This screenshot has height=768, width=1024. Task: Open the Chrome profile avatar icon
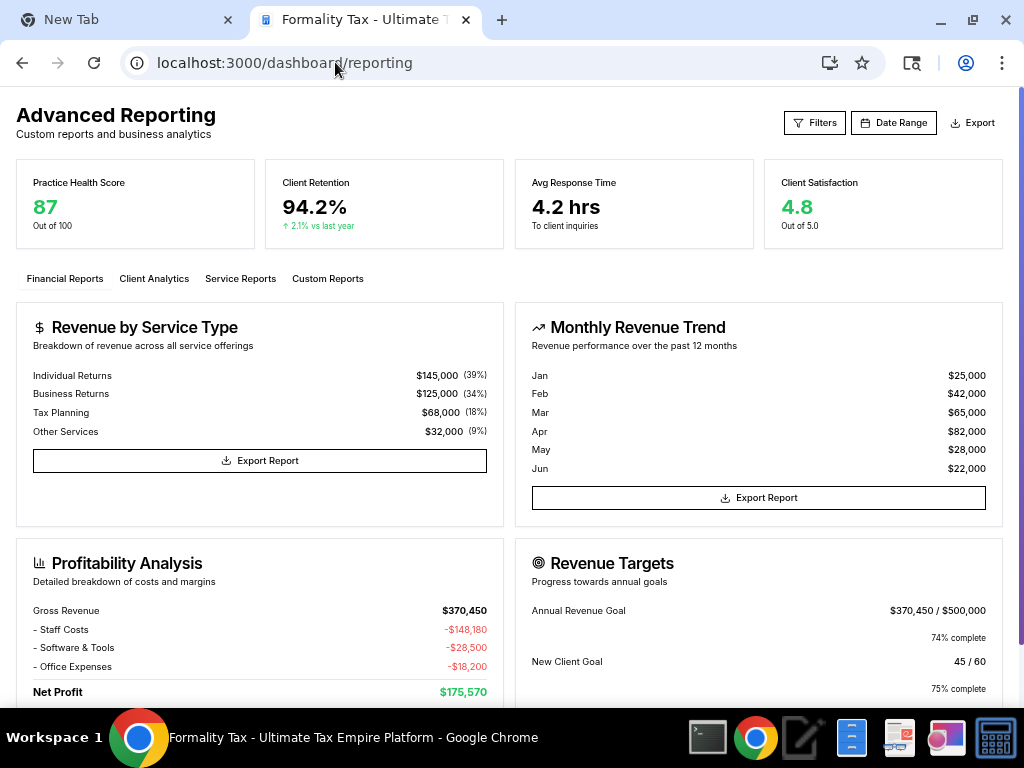[x=965, y=63]
